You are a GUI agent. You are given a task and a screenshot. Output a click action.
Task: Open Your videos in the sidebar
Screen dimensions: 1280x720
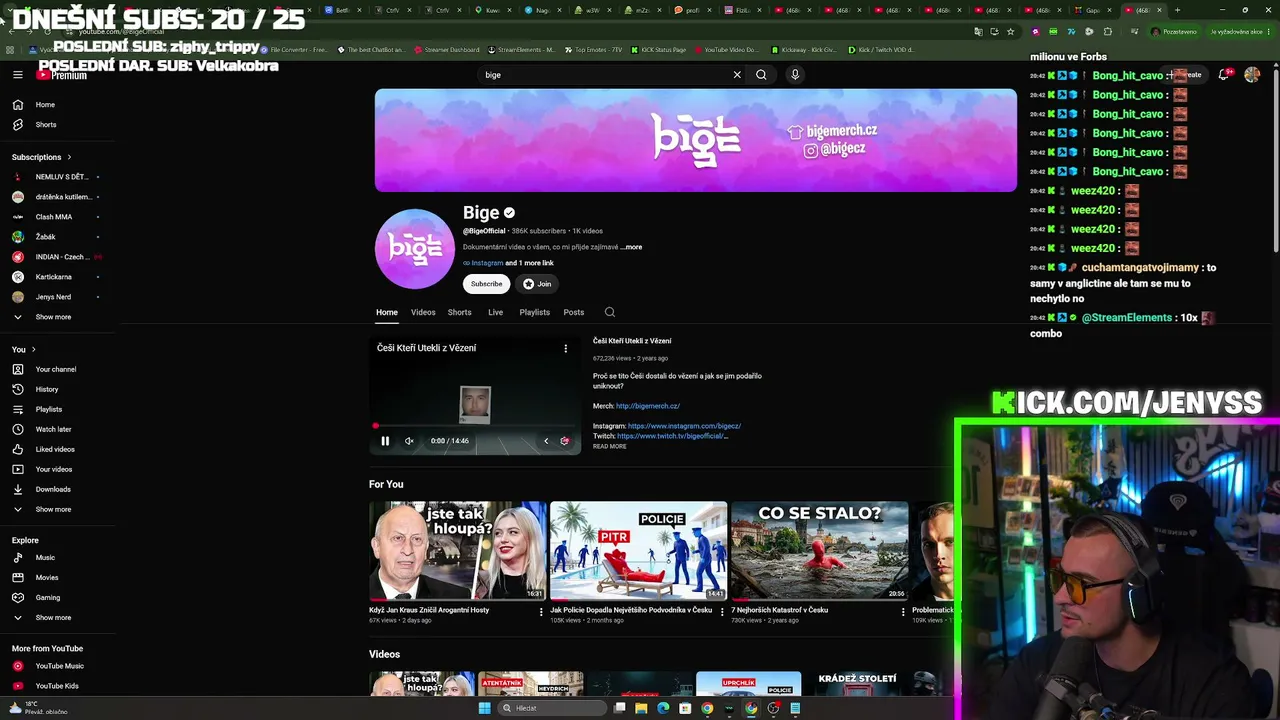click(x=54, y=469)
